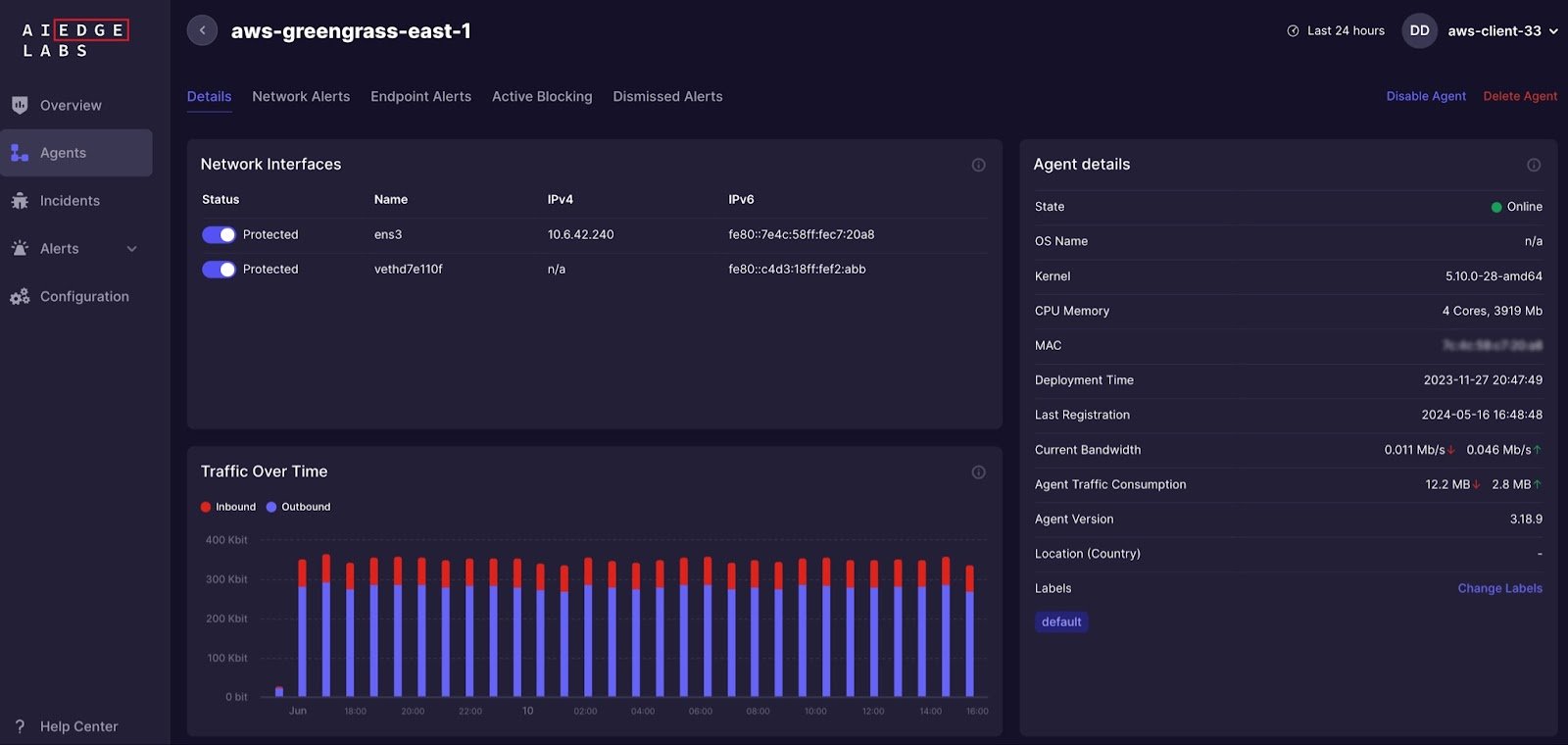Open the Overview shield icon in sidebar
Image resolution: width=1568 pixels, height=745 pixels.
(20, 105)
